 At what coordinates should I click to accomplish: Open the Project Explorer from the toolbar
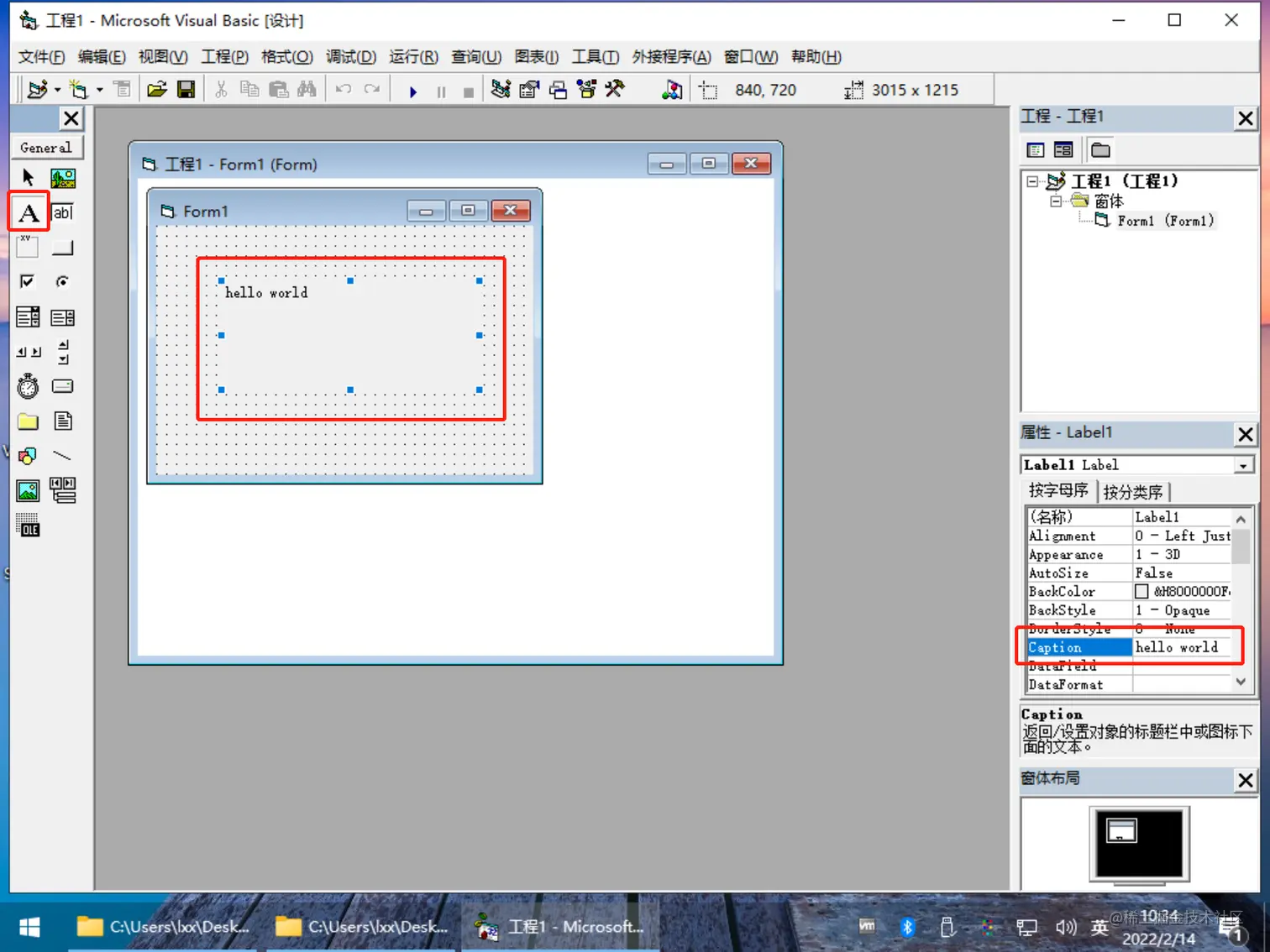click(x=501, y=89)
